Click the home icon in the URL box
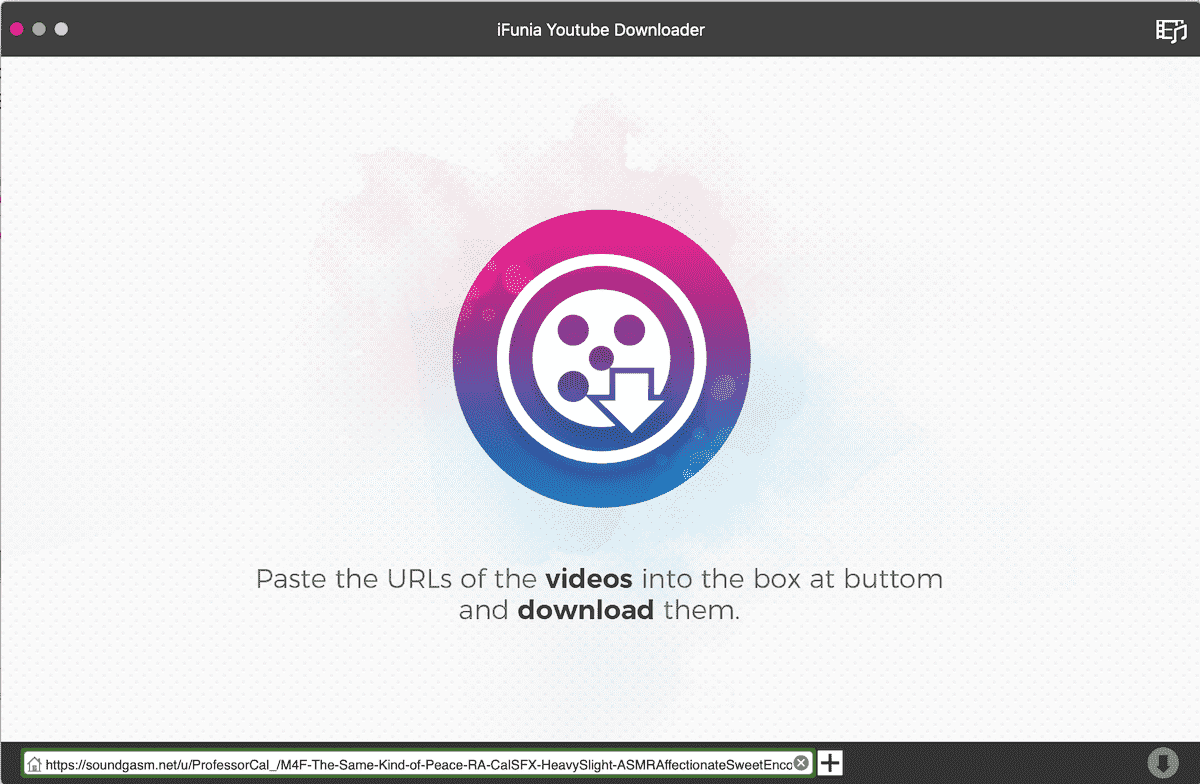The width and height of the screenshot is (1200, 784). click(x=35, y=764)
